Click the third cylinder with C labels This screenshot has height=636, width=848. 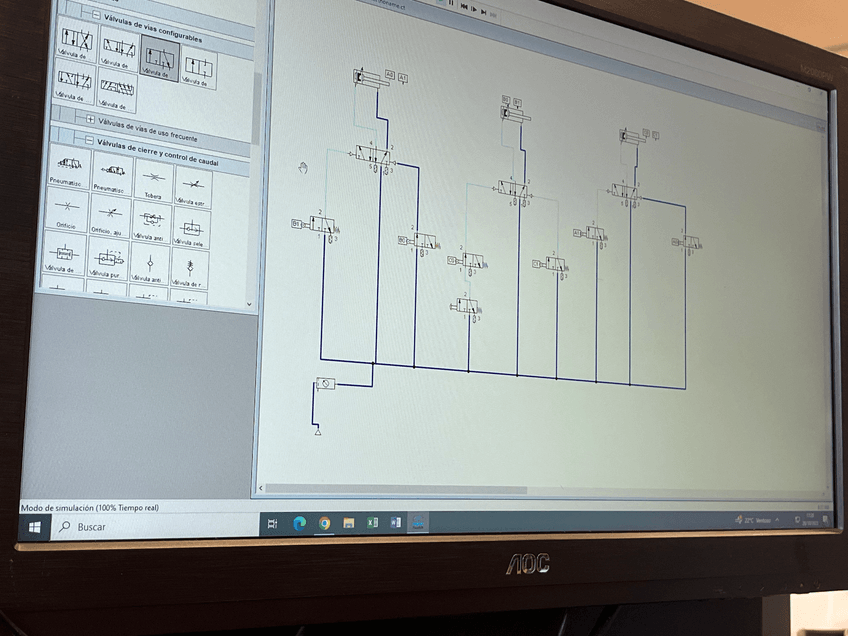tap(633, 136)
